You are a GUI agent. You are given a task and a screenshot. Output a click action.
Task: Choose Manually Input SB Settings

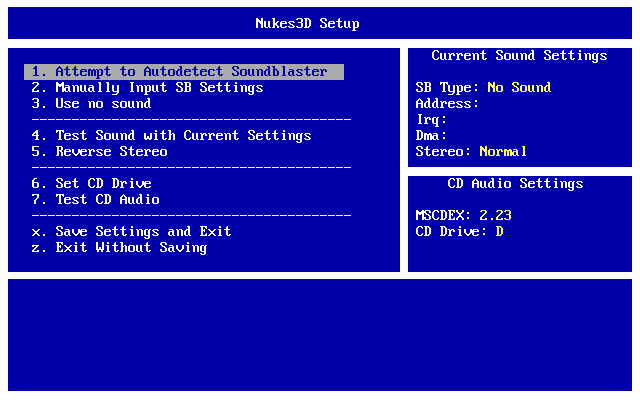coord(147,88)
